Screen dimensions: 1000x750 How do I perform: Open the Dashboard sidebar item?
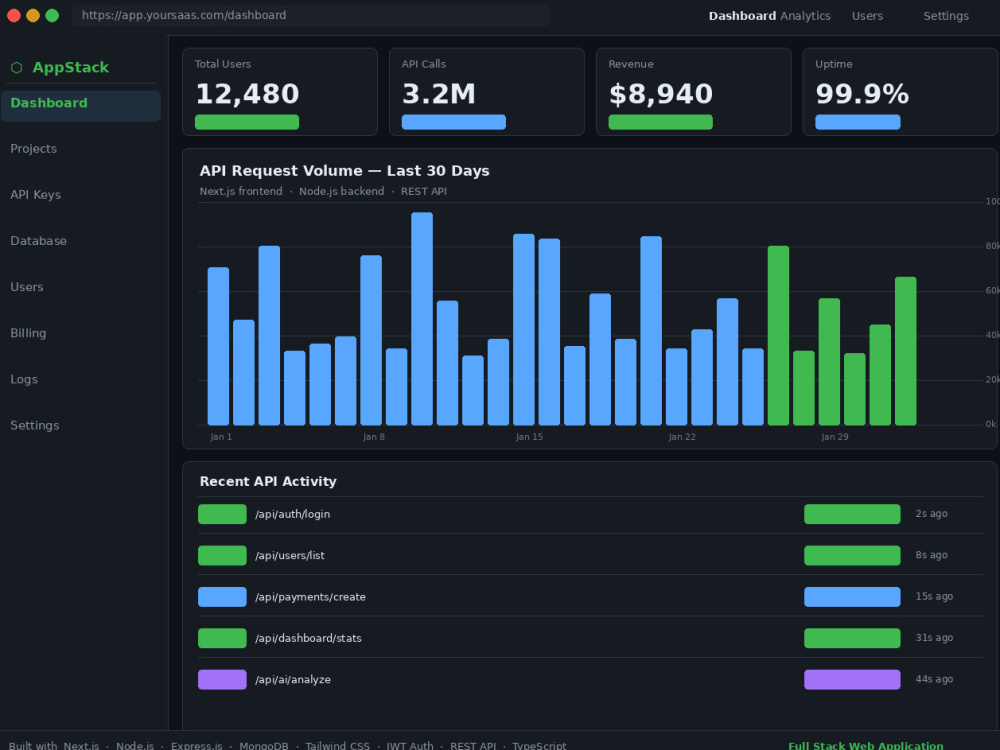coord(80,106)
